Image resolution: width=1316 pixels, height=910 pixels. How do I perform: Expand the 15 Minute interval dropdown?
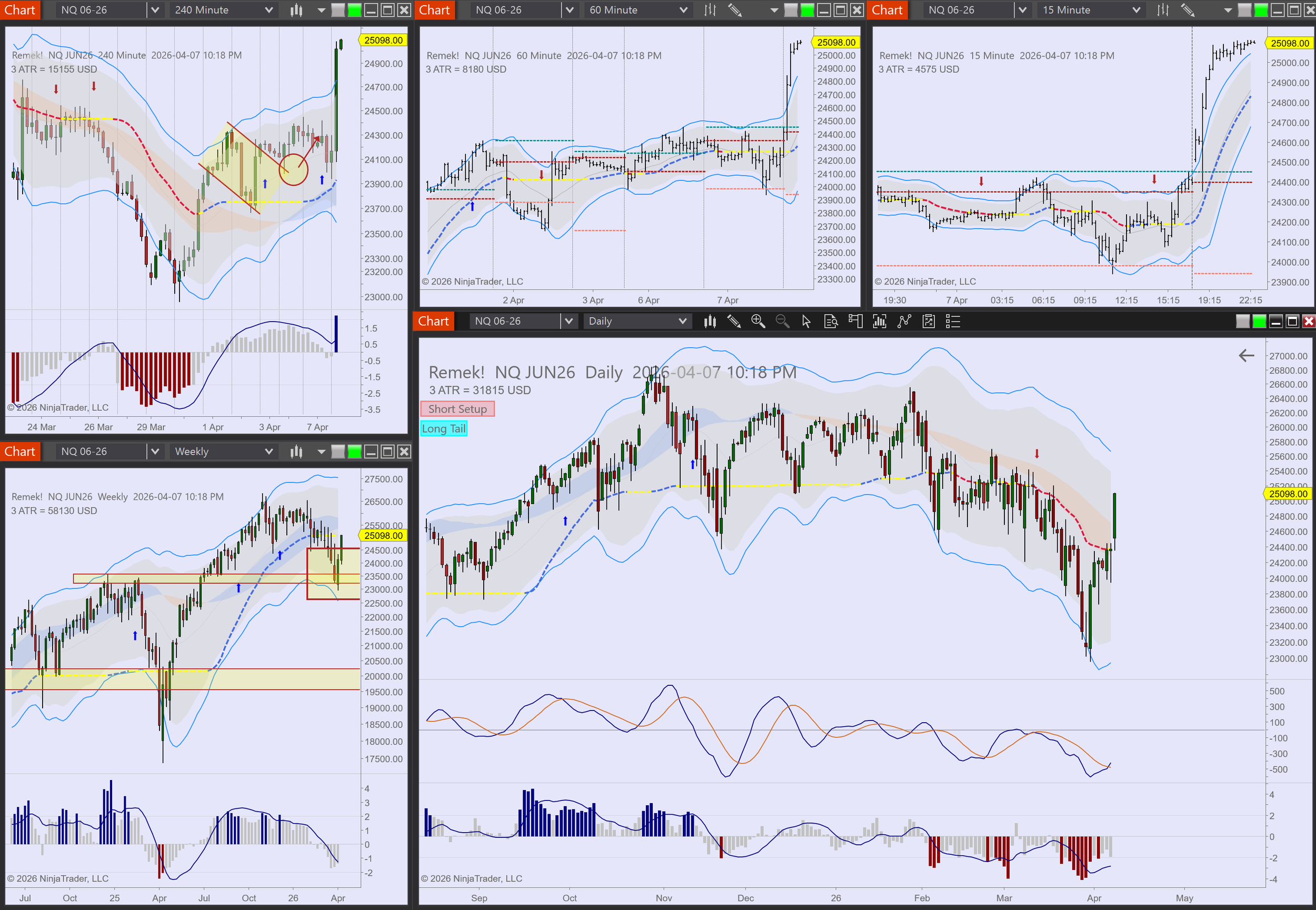(1136, 9)
